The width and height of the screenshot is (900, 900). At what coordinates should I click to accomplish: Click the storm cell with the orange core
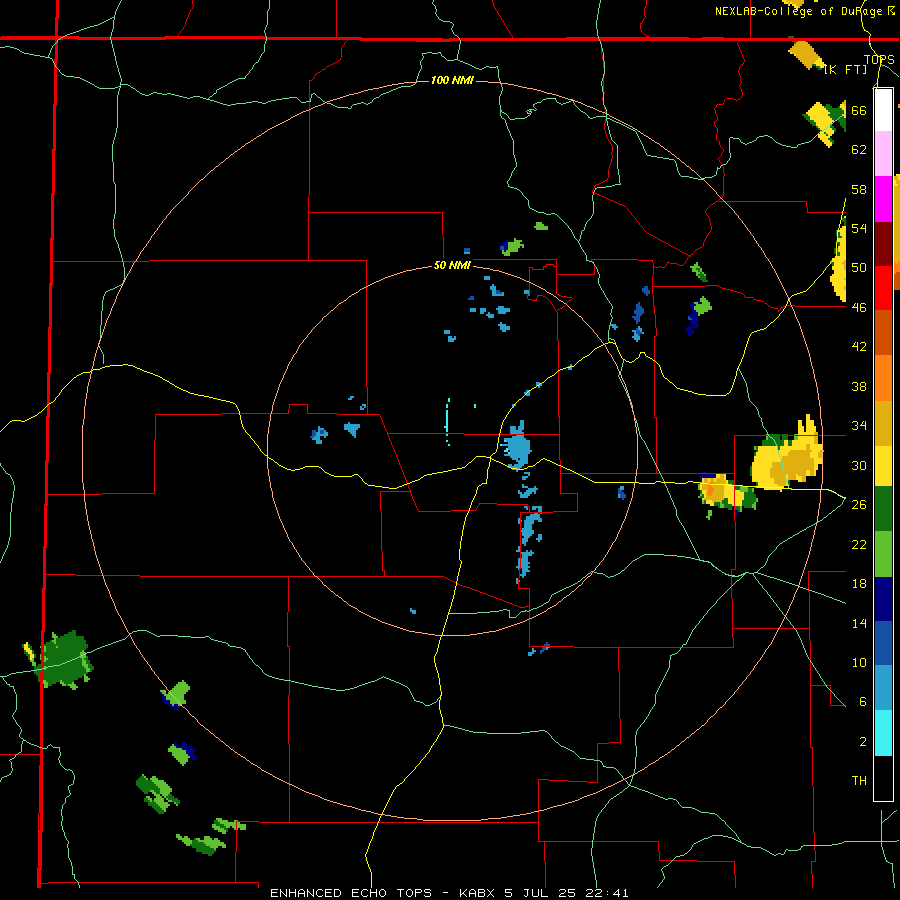726,494
